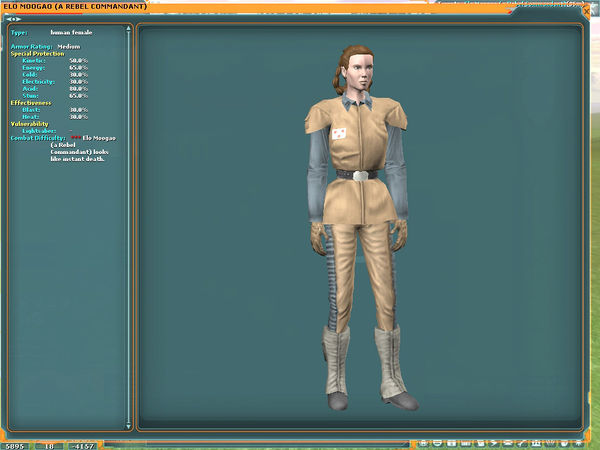Click the info panel's vertical scrollbar
600x450 pixels.
(x=127, y=228)
